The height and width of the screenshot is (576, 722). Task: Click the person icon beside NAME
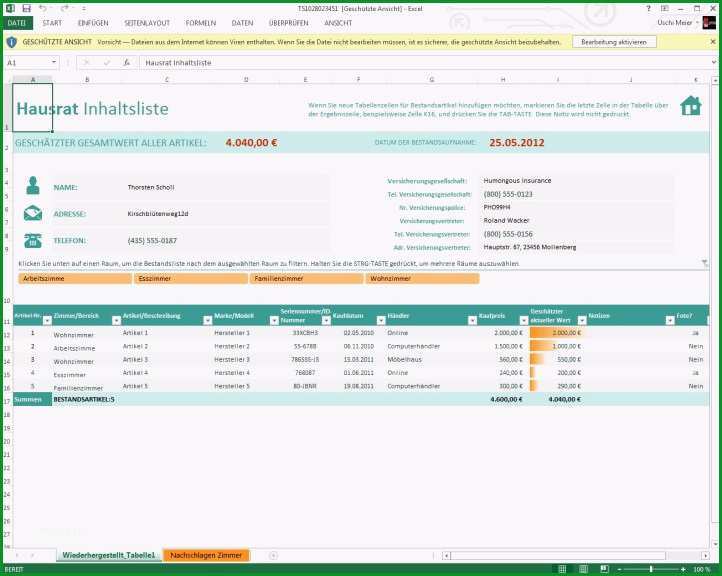point(33,186)
